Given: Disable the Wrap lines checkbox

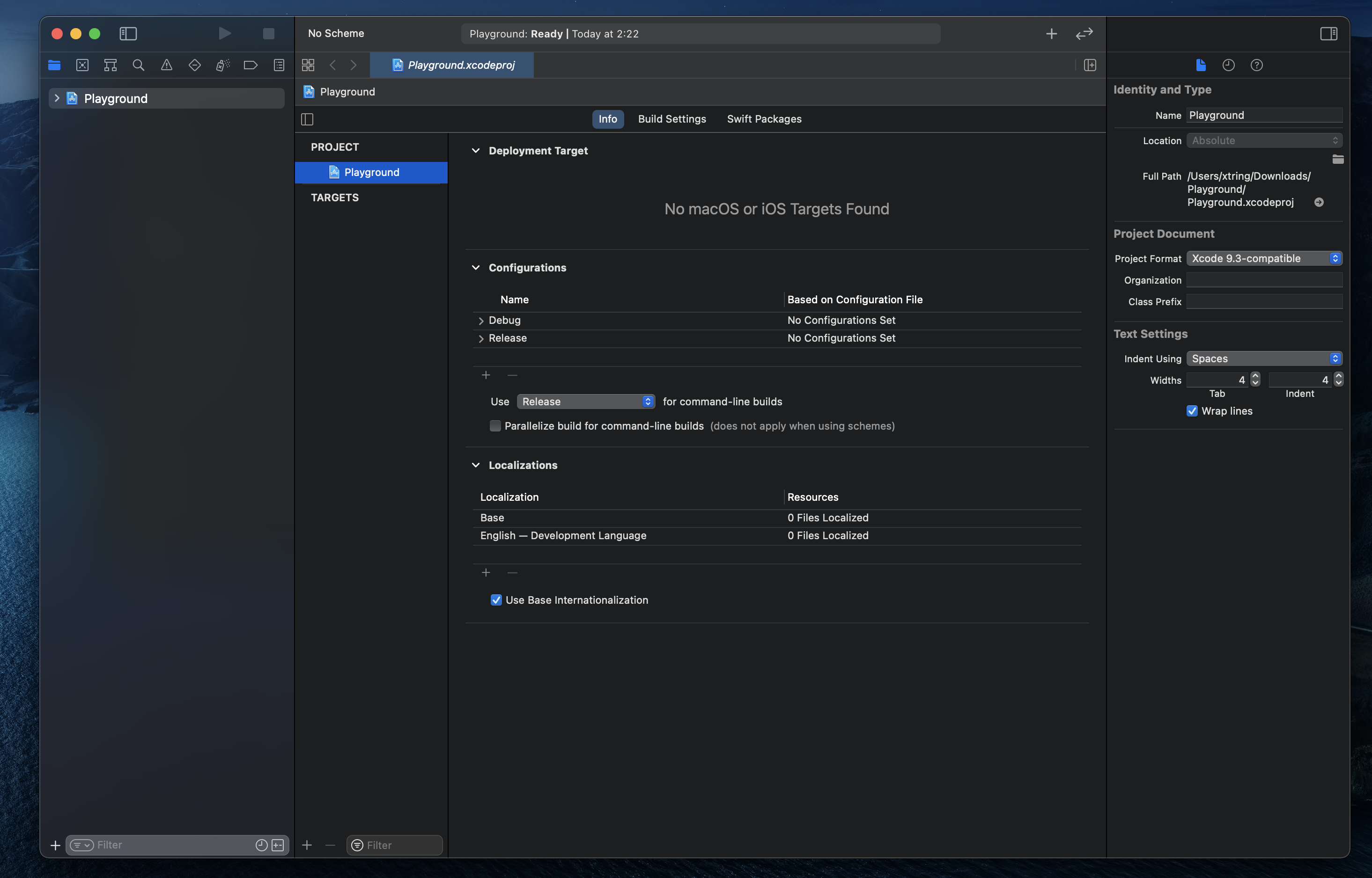Looking at the screenshot, I should coord(1192,411).
